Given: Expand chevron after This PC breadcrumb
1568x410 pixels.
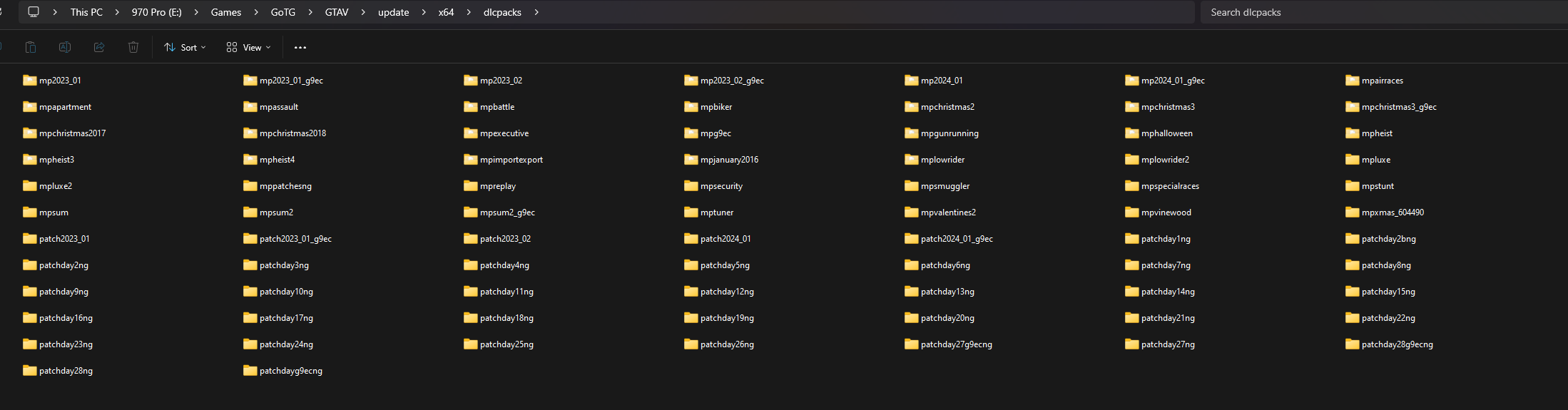Looking at the screenshot, I should [x=117, y=12].
